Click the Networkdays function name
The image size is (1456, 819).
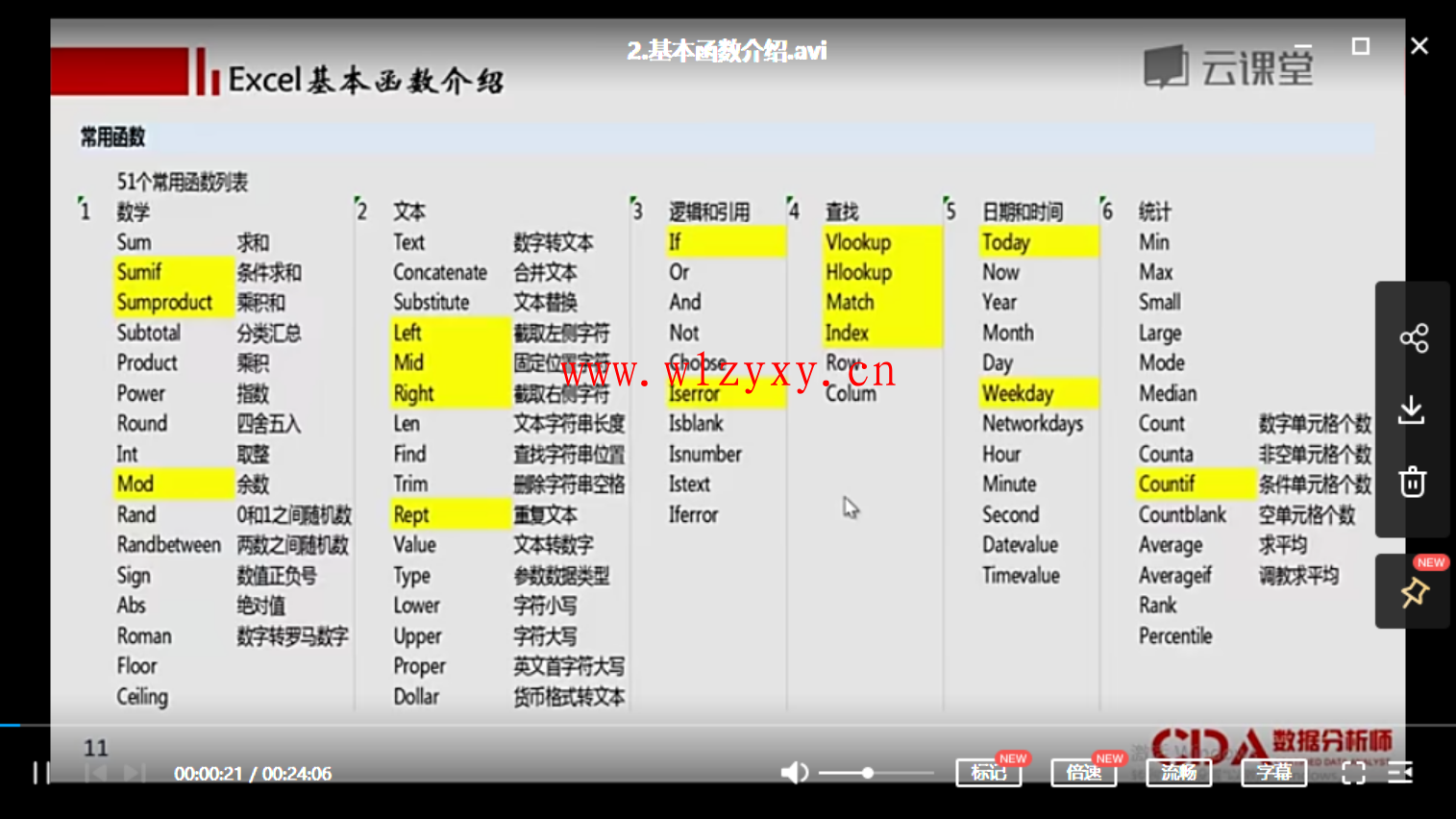[1032, 424]
